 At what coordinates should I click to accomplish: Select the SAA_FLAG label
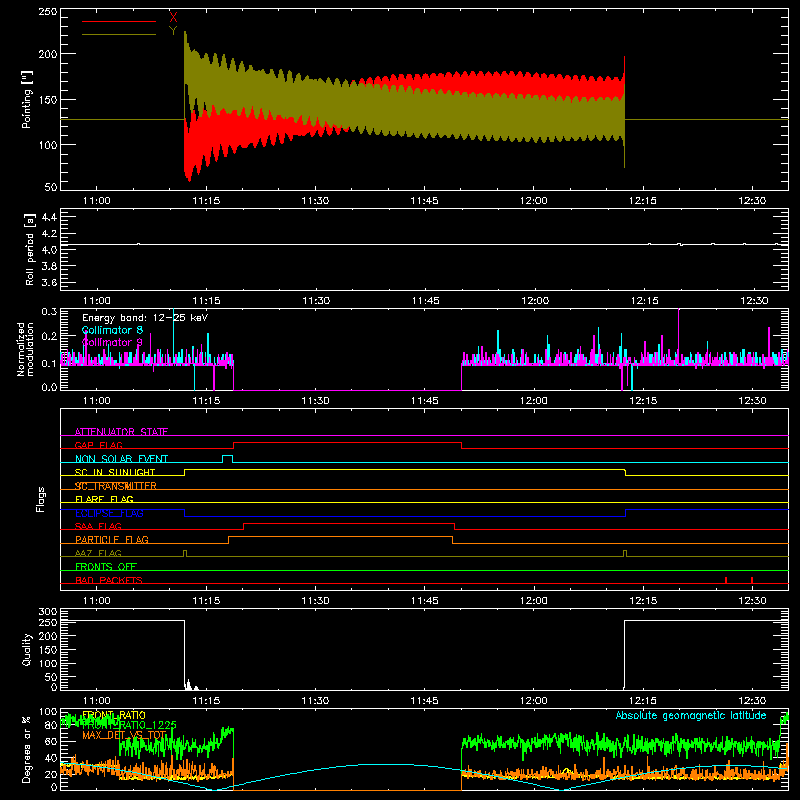tap(98, 526)
